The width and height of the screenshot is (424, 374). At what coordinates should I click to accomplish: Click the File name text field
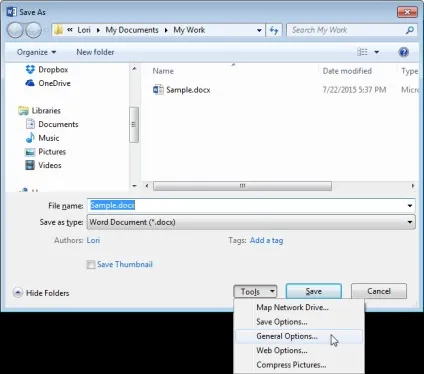247,206
